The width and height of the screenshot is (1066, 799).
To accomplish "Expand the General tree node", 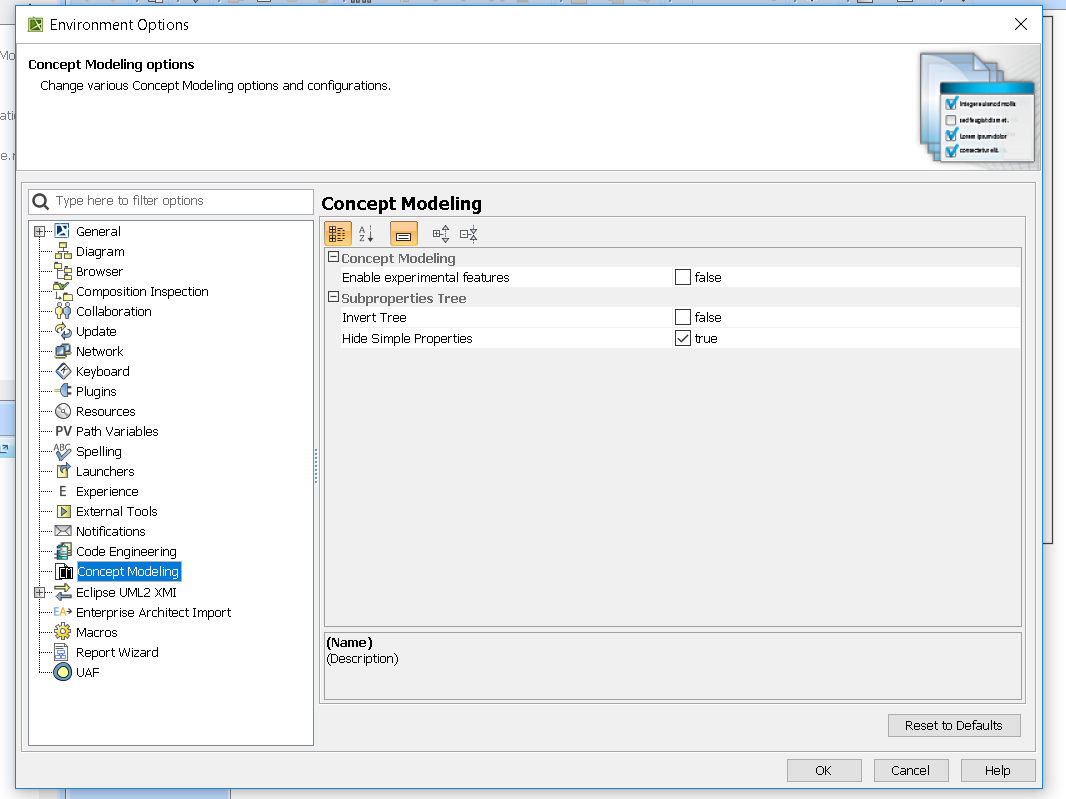I will click(40, 231).
